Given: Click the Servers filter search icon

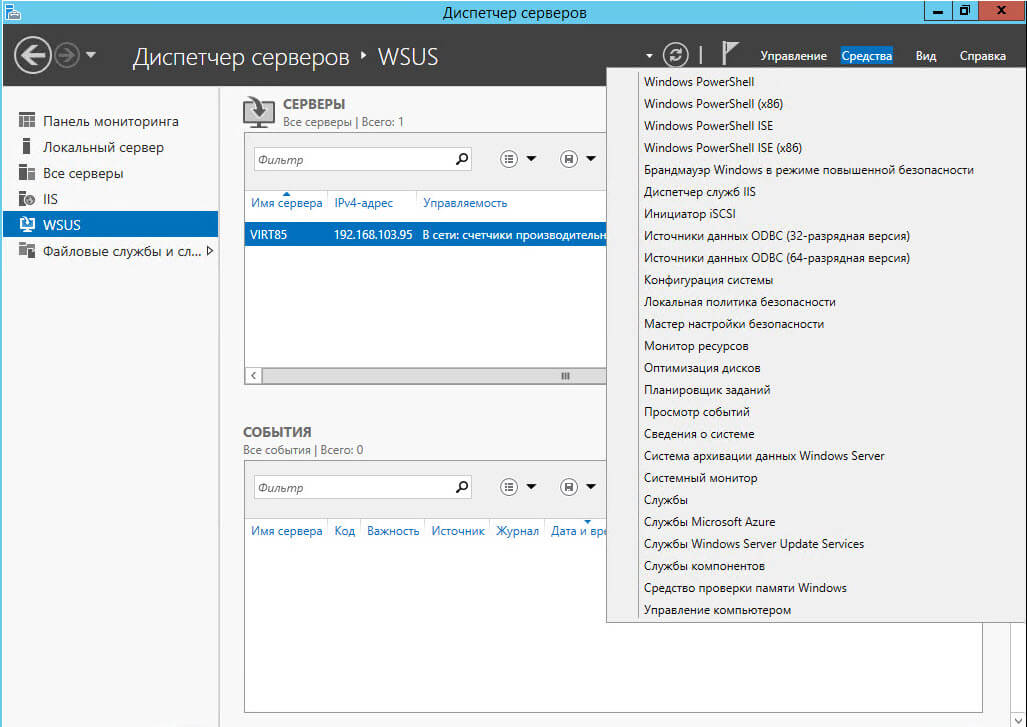Looking at the screenshot, I should coord(462,158).
